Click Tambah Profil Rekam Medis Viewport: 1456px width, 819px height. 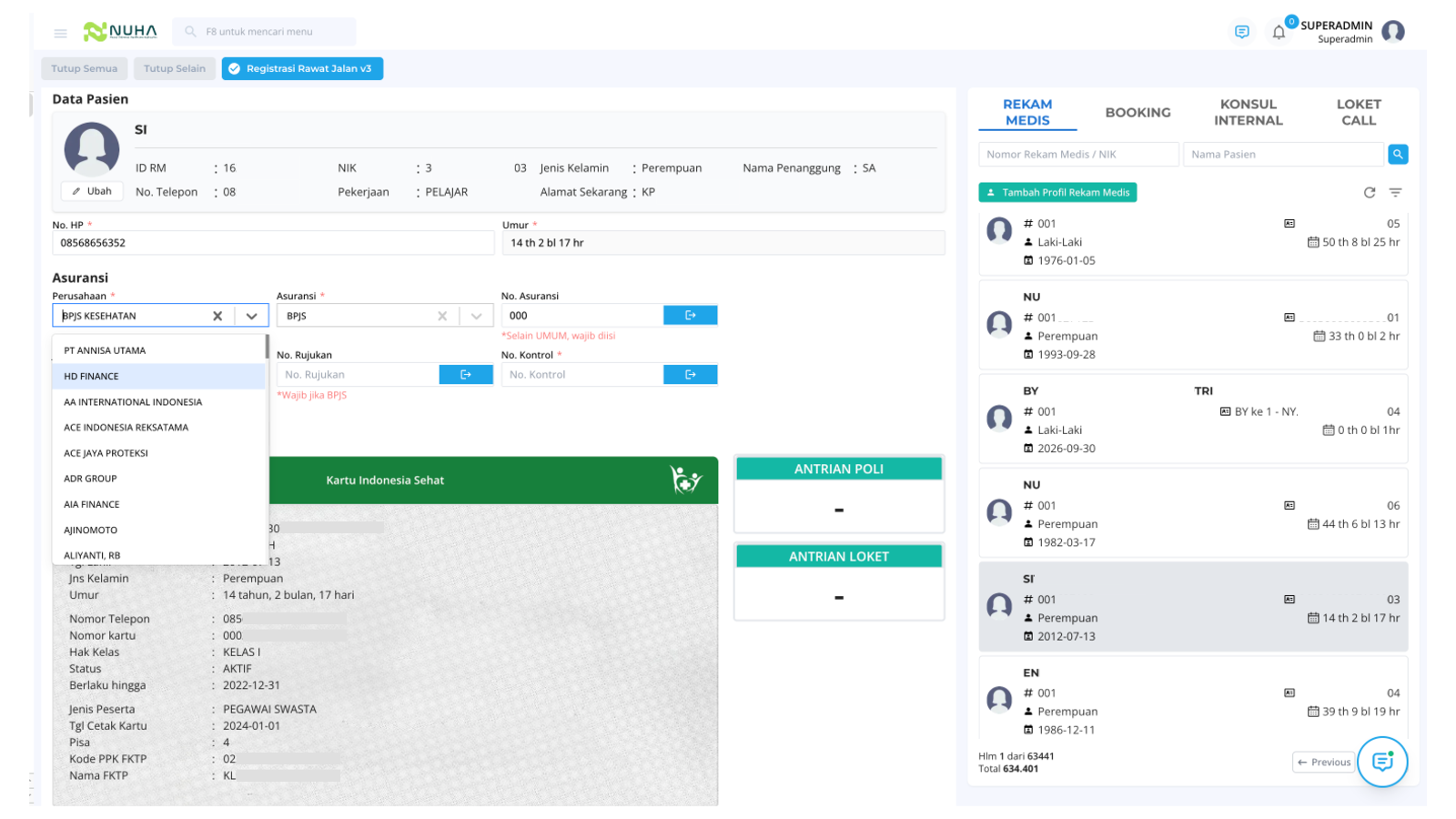[x=1057, y=192]
